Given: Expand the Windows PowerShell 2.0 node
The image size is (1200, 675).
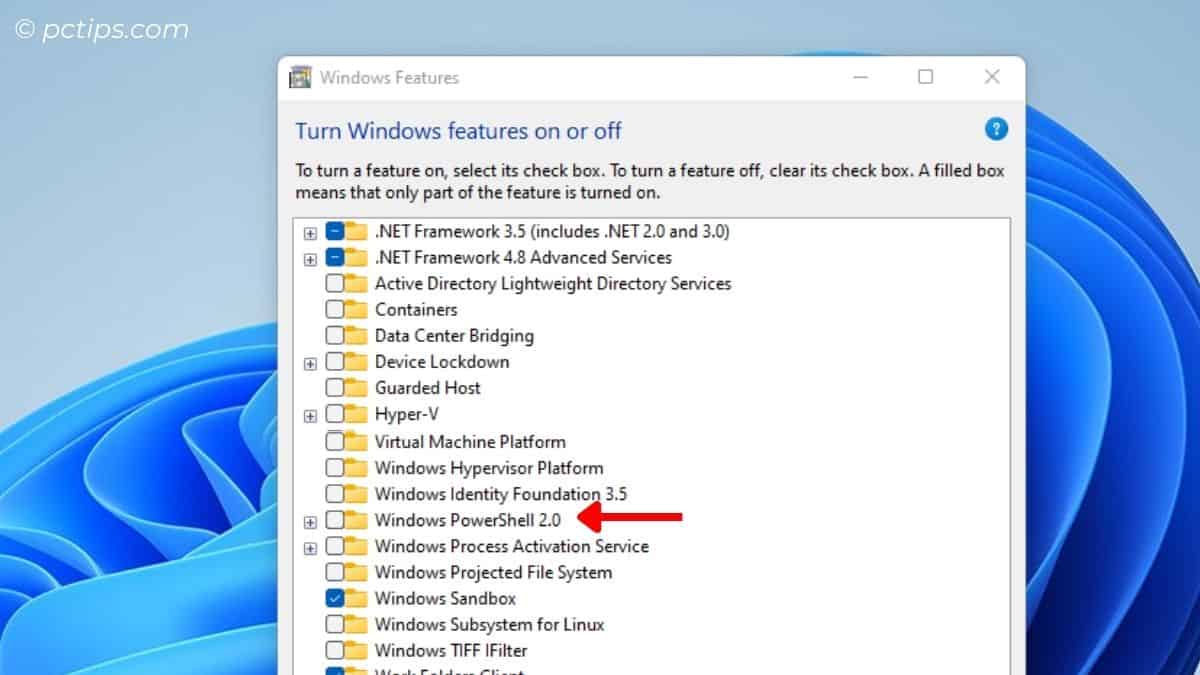Looking at the screenshot, I should pyautogui.click(x=309, y=520).
